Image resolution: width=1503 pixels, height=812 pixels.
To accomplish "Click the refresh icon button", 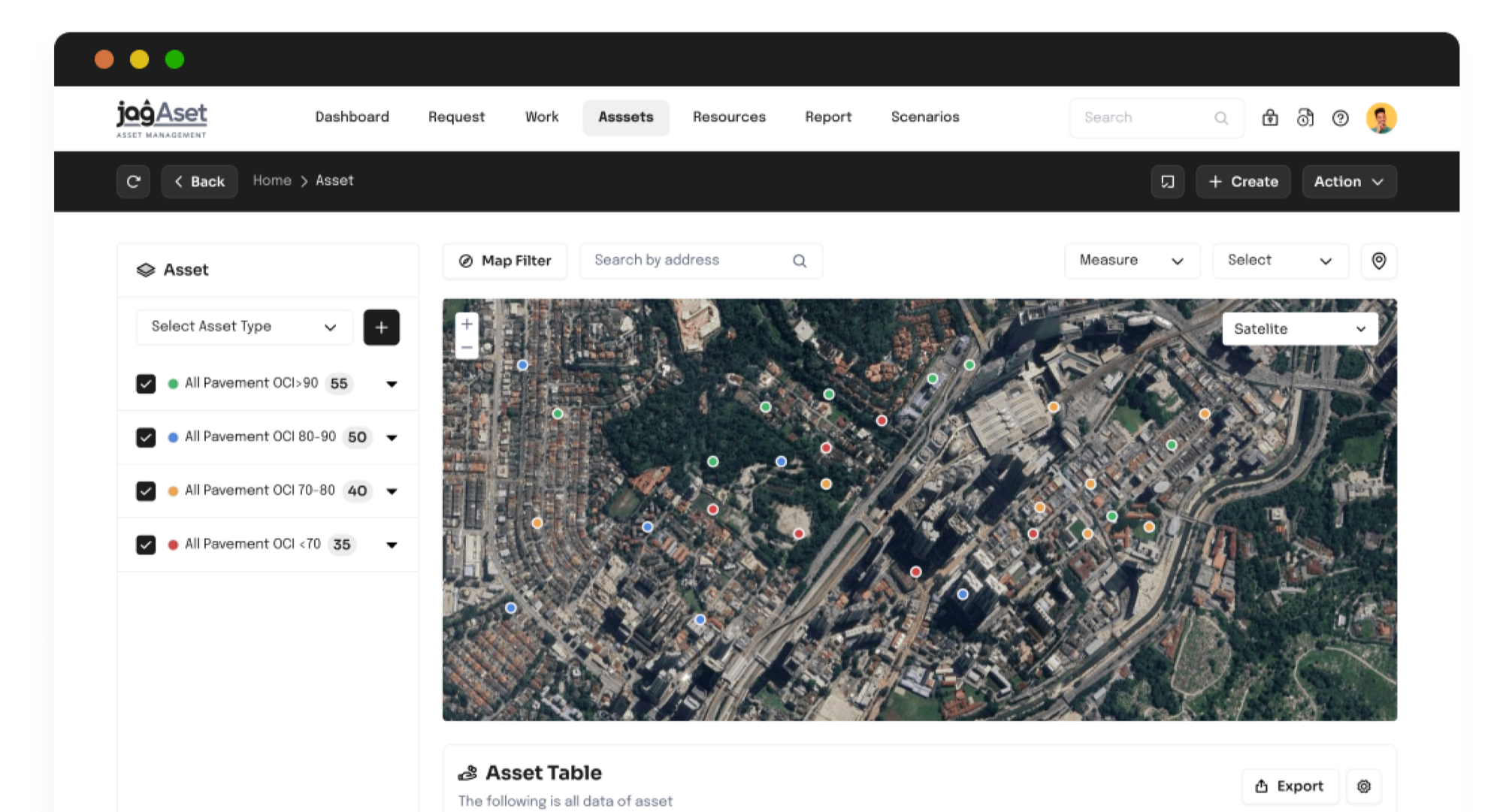I will [x=134, y=182].
